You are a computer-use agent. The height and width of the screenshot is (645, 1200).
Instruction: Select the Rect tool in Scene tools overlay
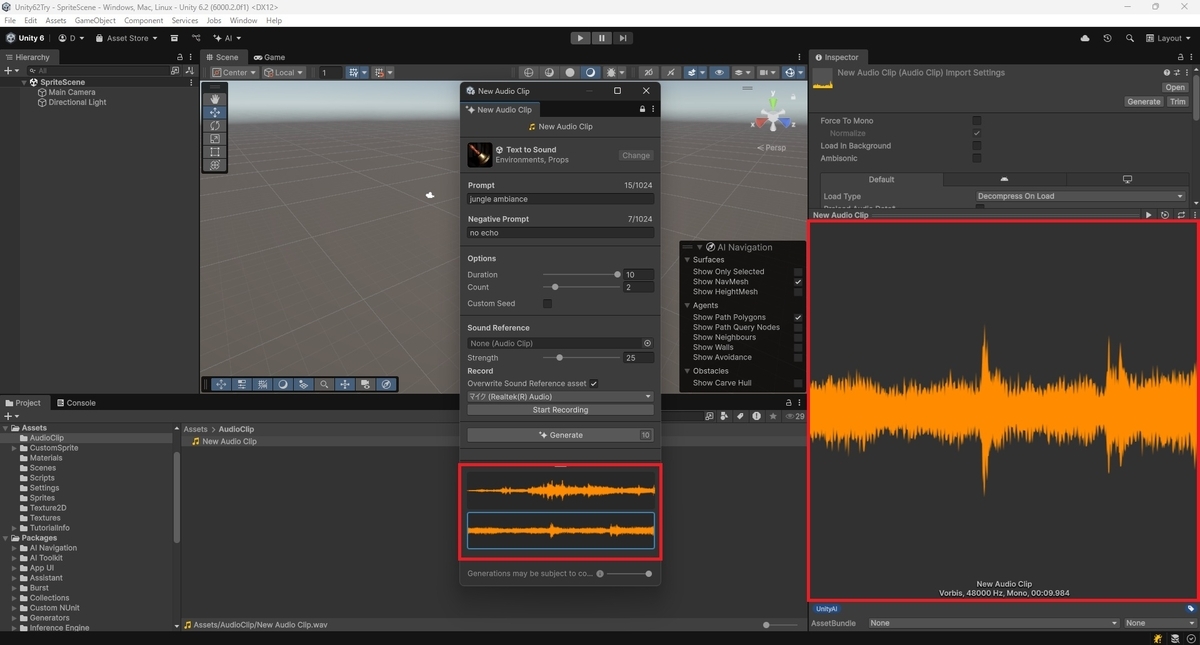(x=214, y=152)
